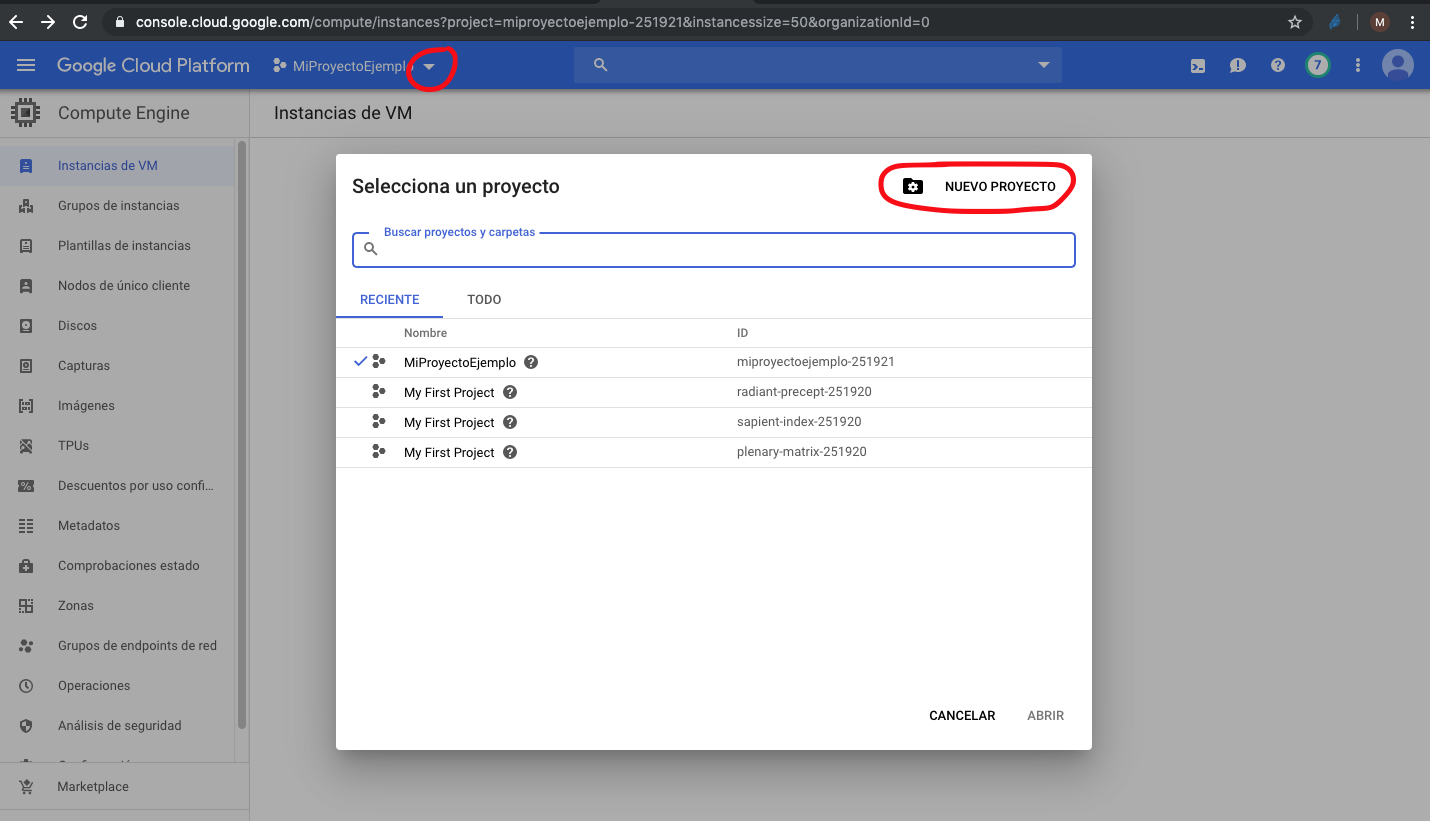Click the NUEVO PROYECTO button
Image resolution: width=1430 pixels, height=821 pixels.
click(x=979, y=187)
